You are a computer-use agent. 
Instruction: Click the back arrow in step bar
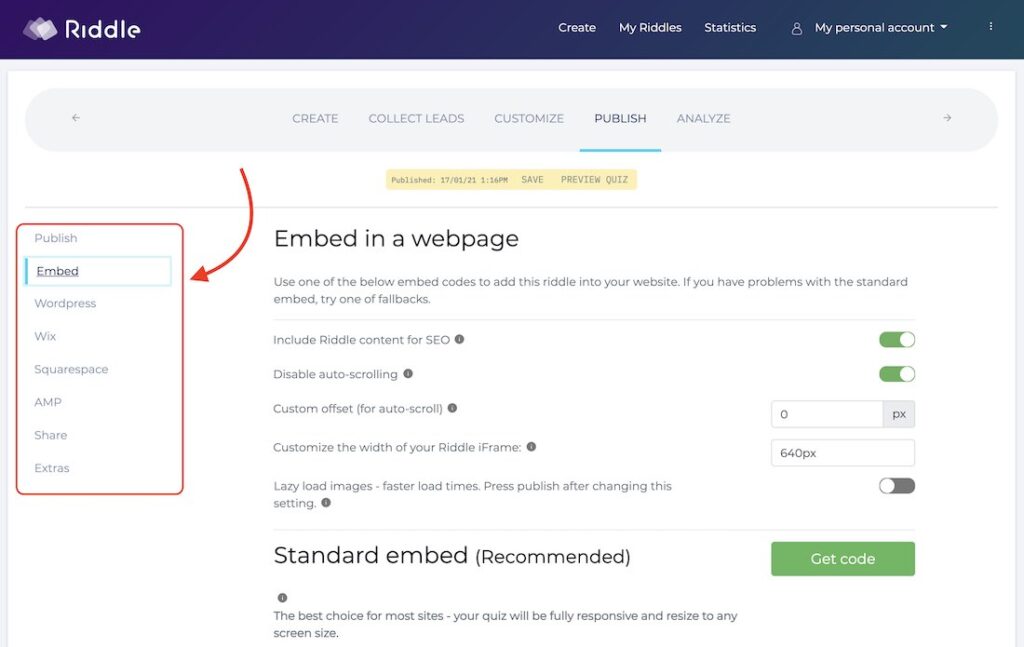[76, 118]
